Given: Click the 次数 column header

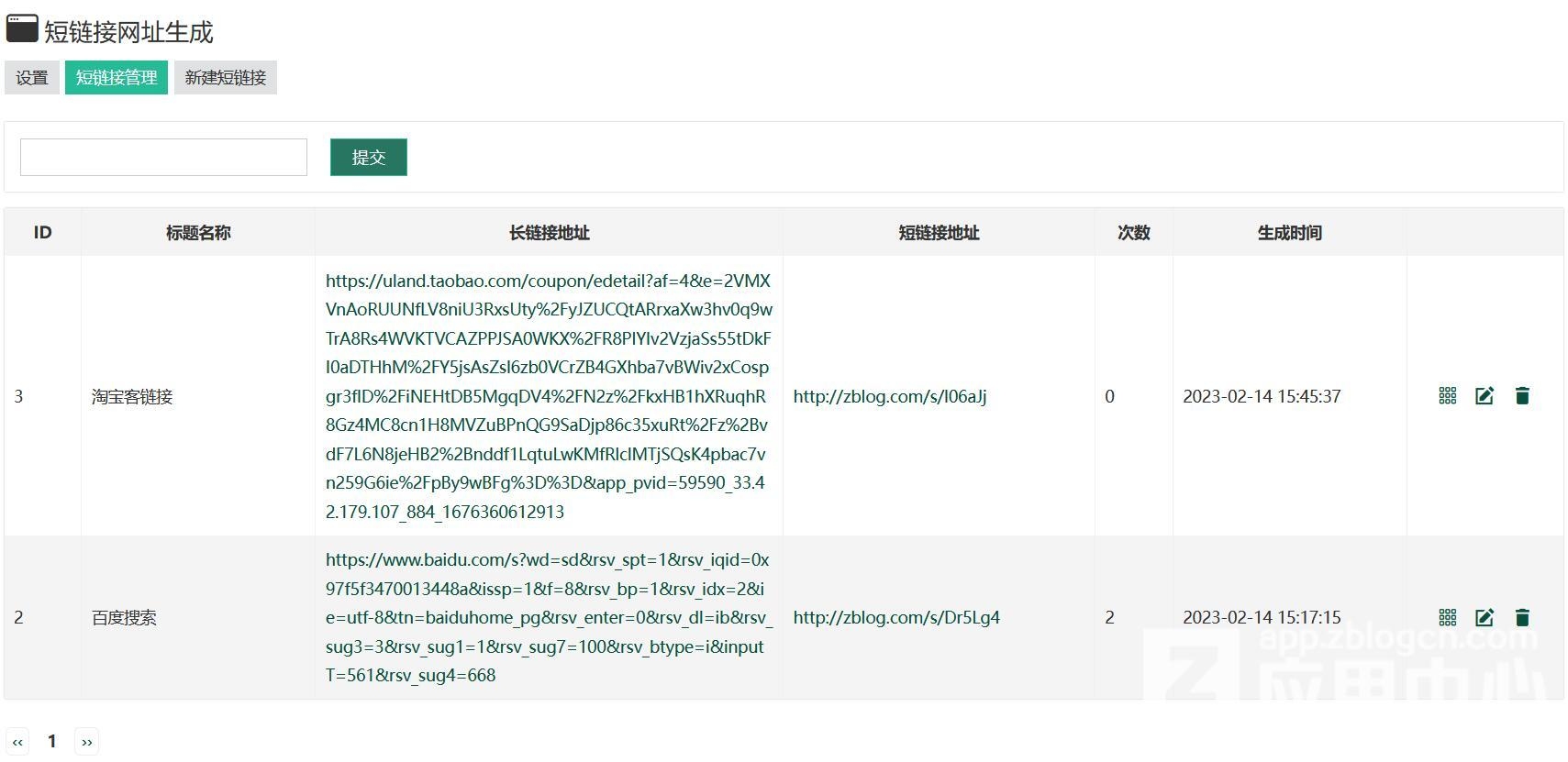Looking at the screenshot, I should tap(1133, 233).
